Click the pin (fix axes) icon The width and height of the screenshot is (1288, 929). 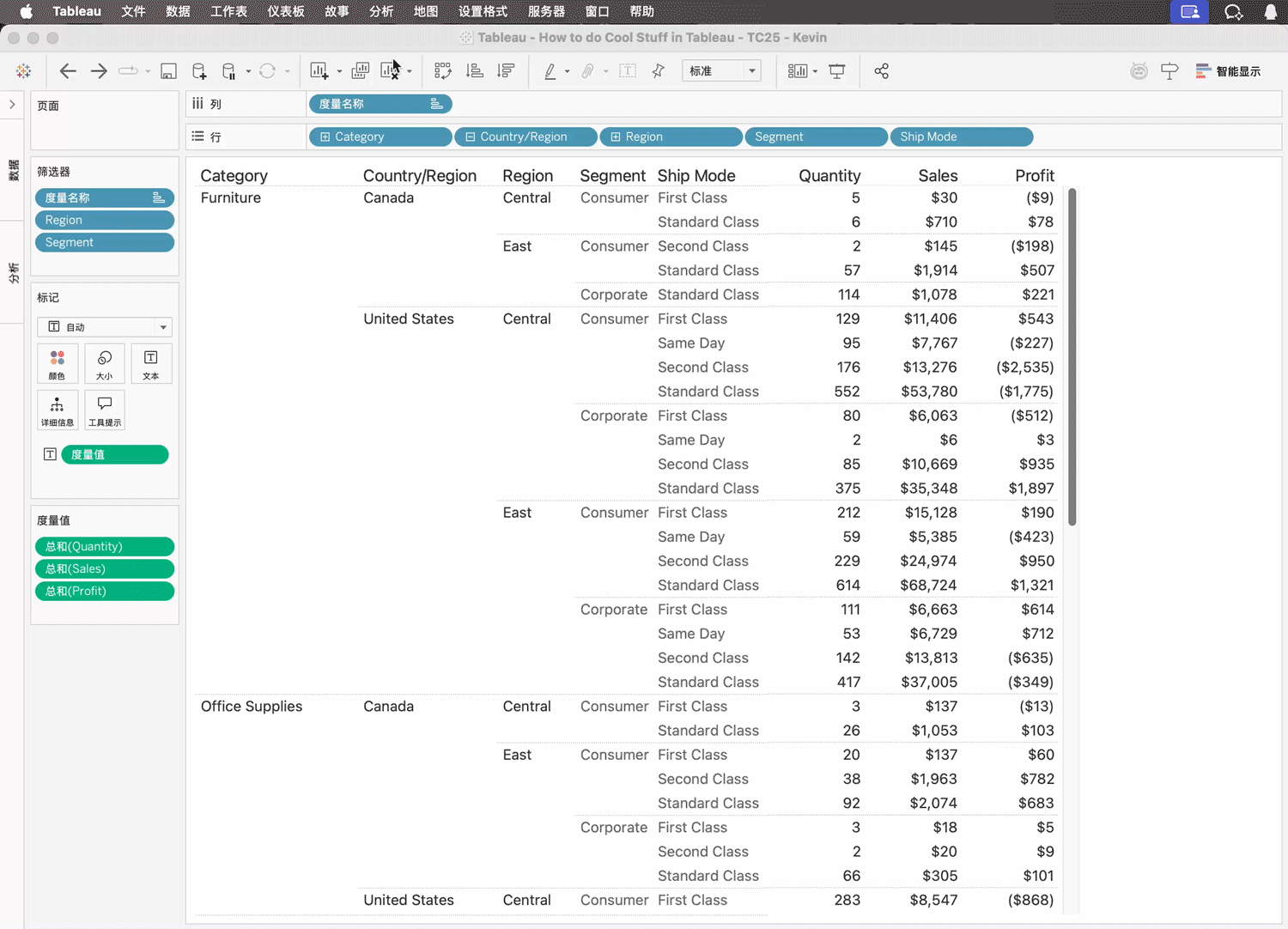(659, 71)
